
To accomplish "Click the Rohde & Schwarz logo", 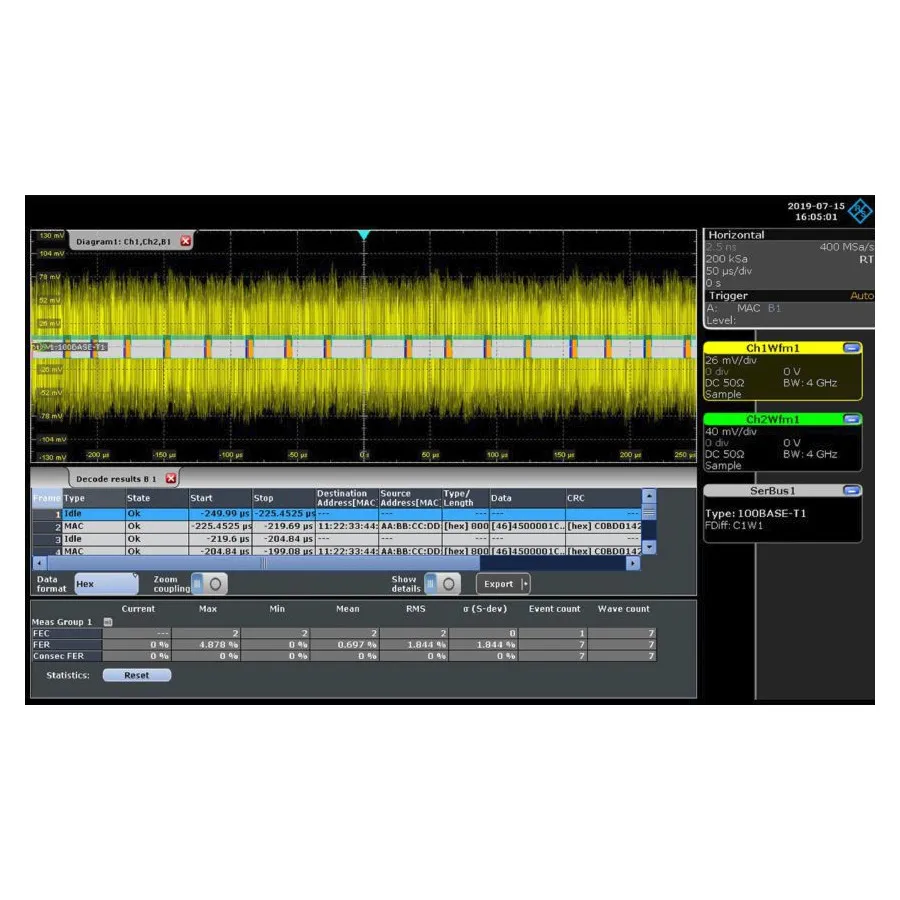I will coord(860,211).
